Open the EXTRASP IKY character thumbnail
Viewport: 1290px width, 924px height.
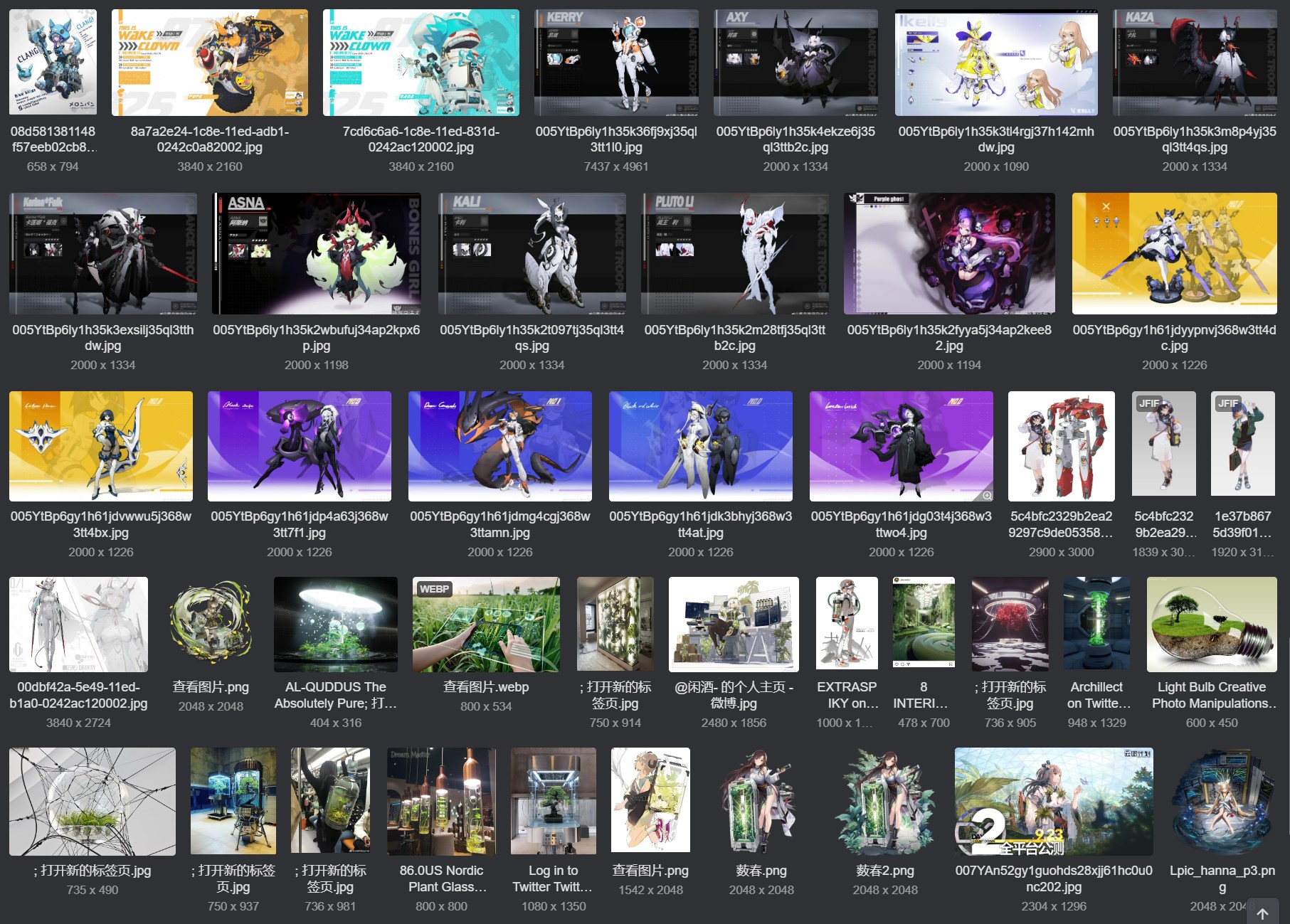pos(847,625)
